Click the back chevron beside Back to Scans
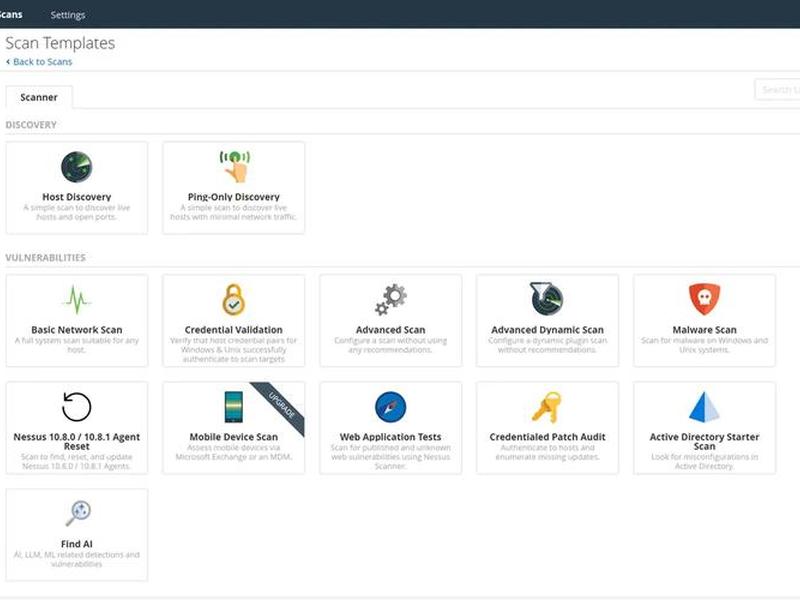Viewport: 800px width, 600px height. coord(8,62)
